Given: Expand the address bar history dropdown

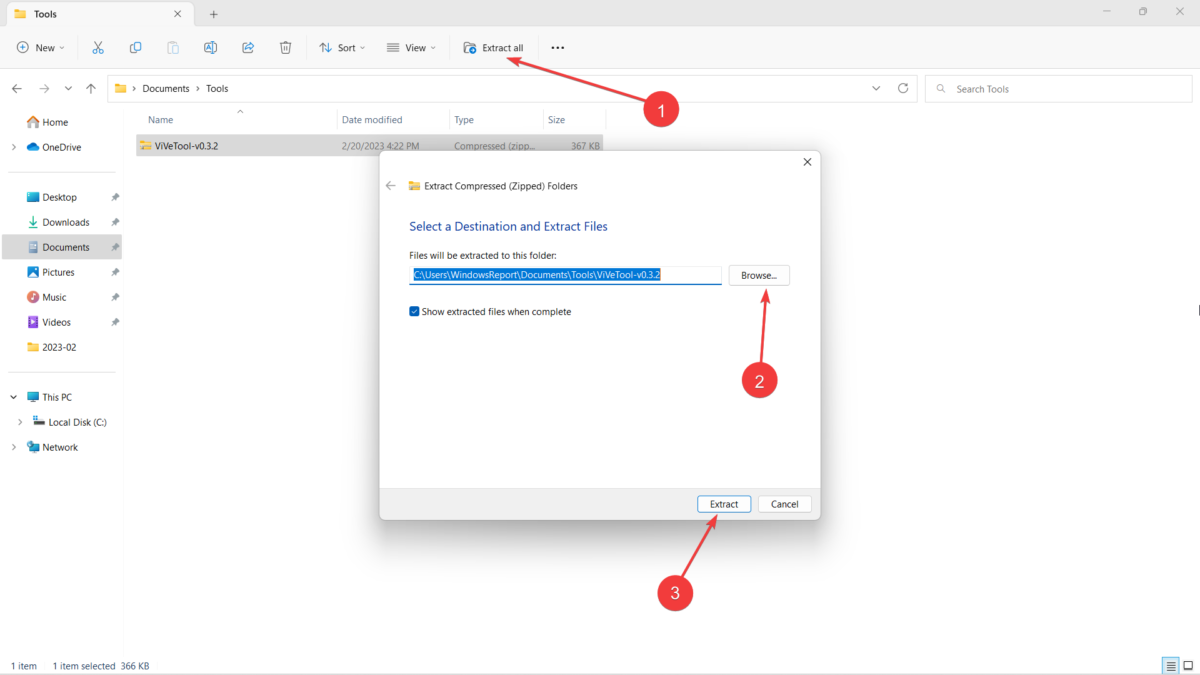Looking at the screenshot, I should 876,88.
